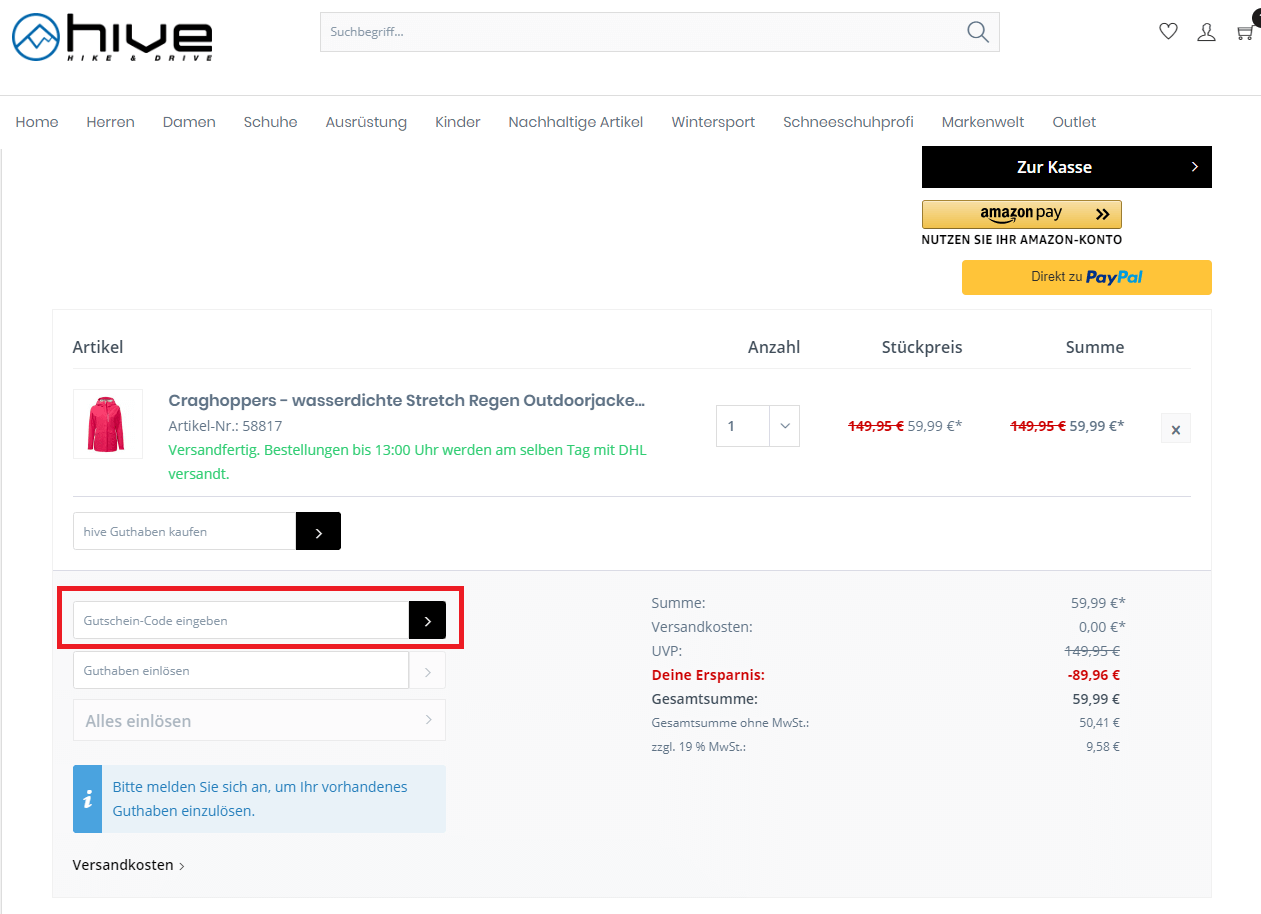1261x914 pixels.
Task: Click the 50,41 € net total value
Action: tap(1100, 723)
